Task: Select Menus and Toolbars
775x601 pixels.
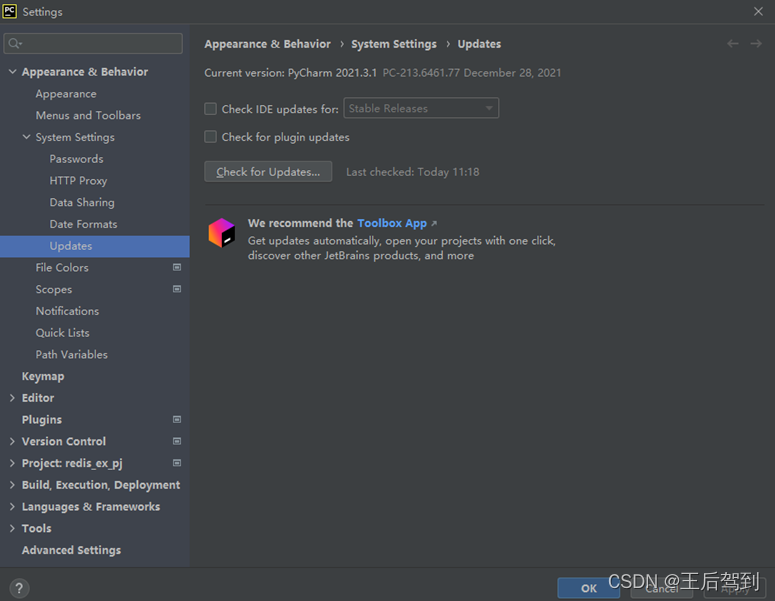Action: [x=88, y=115]
